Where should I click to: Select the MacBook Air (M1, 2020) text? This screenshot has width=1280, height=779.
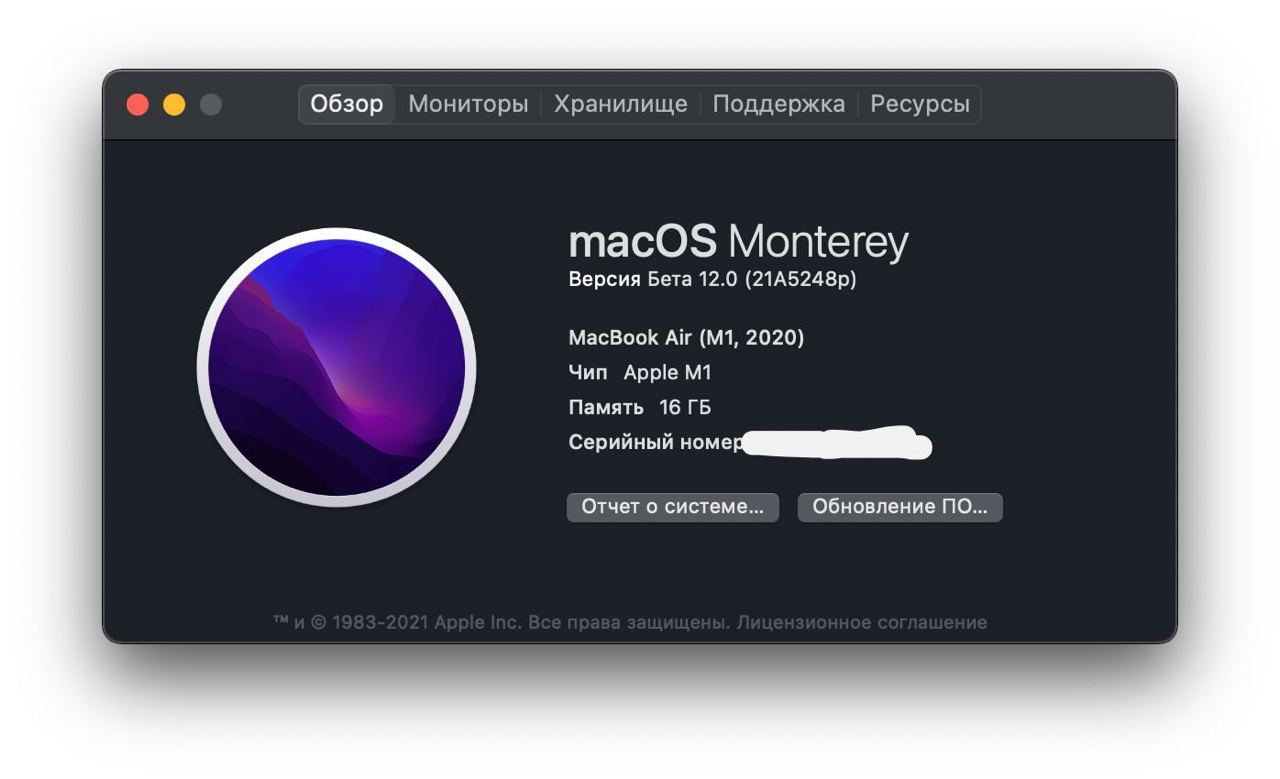tap(686, 338)
